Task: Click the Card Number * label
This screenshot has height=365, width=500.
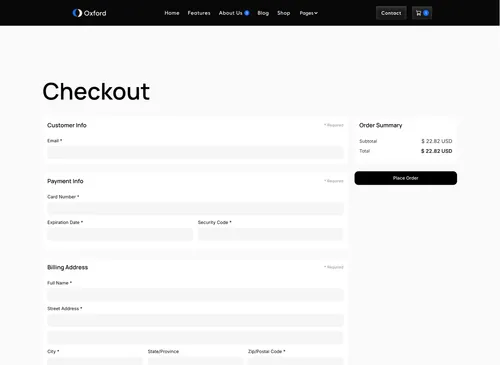Action: [63, 197]
